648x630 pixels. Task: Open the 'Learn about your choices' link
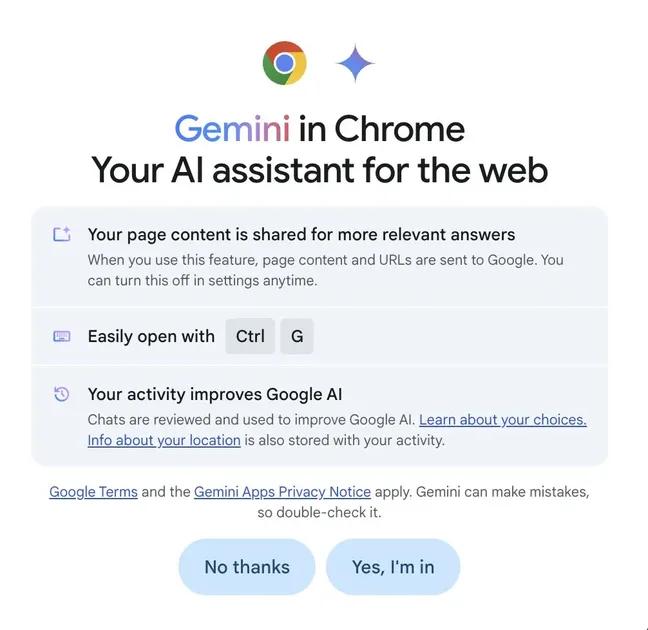tap(502, 420)
